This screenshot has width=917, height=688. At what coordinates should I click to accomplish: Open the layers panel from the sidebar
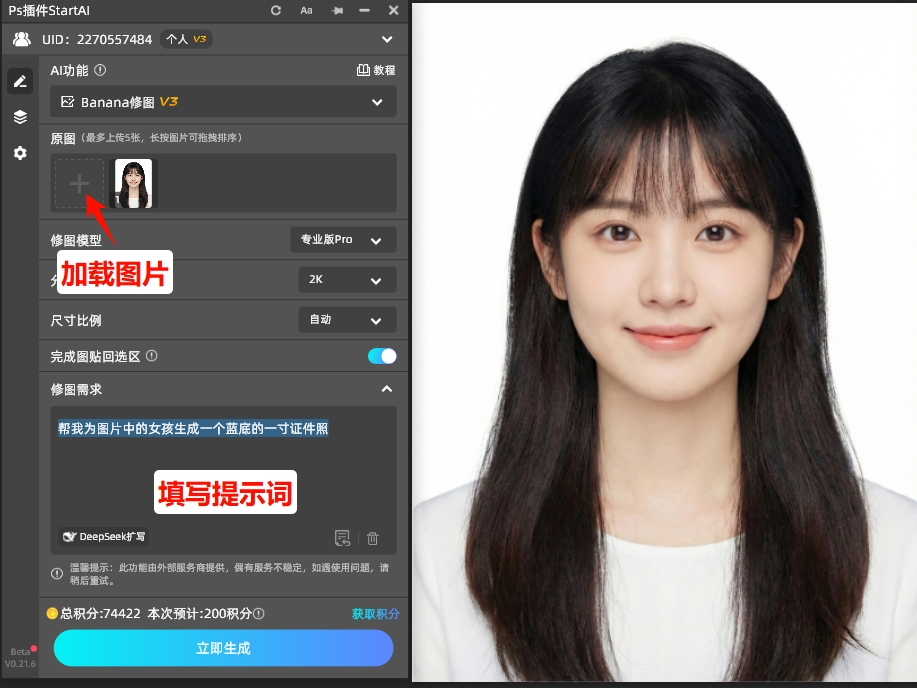coord(20,116)
